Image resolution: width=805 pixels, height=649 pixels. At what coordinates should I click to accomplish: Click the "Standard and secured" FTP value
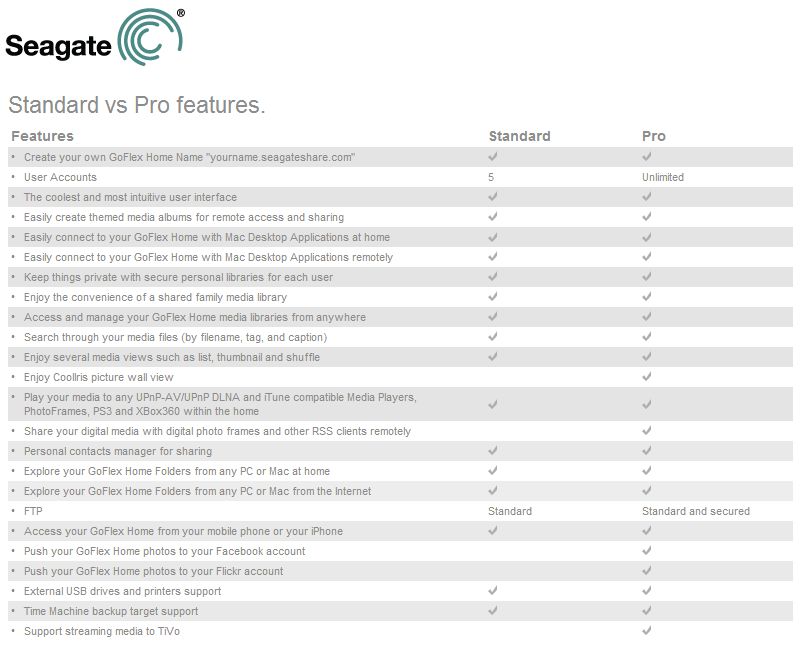point(695,511)
